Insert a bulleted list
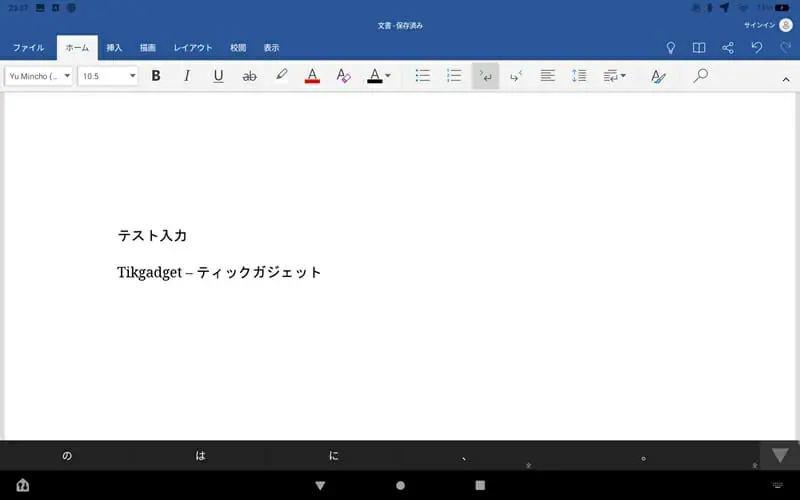This screenshot has width=800, height=500. [422, 76]
